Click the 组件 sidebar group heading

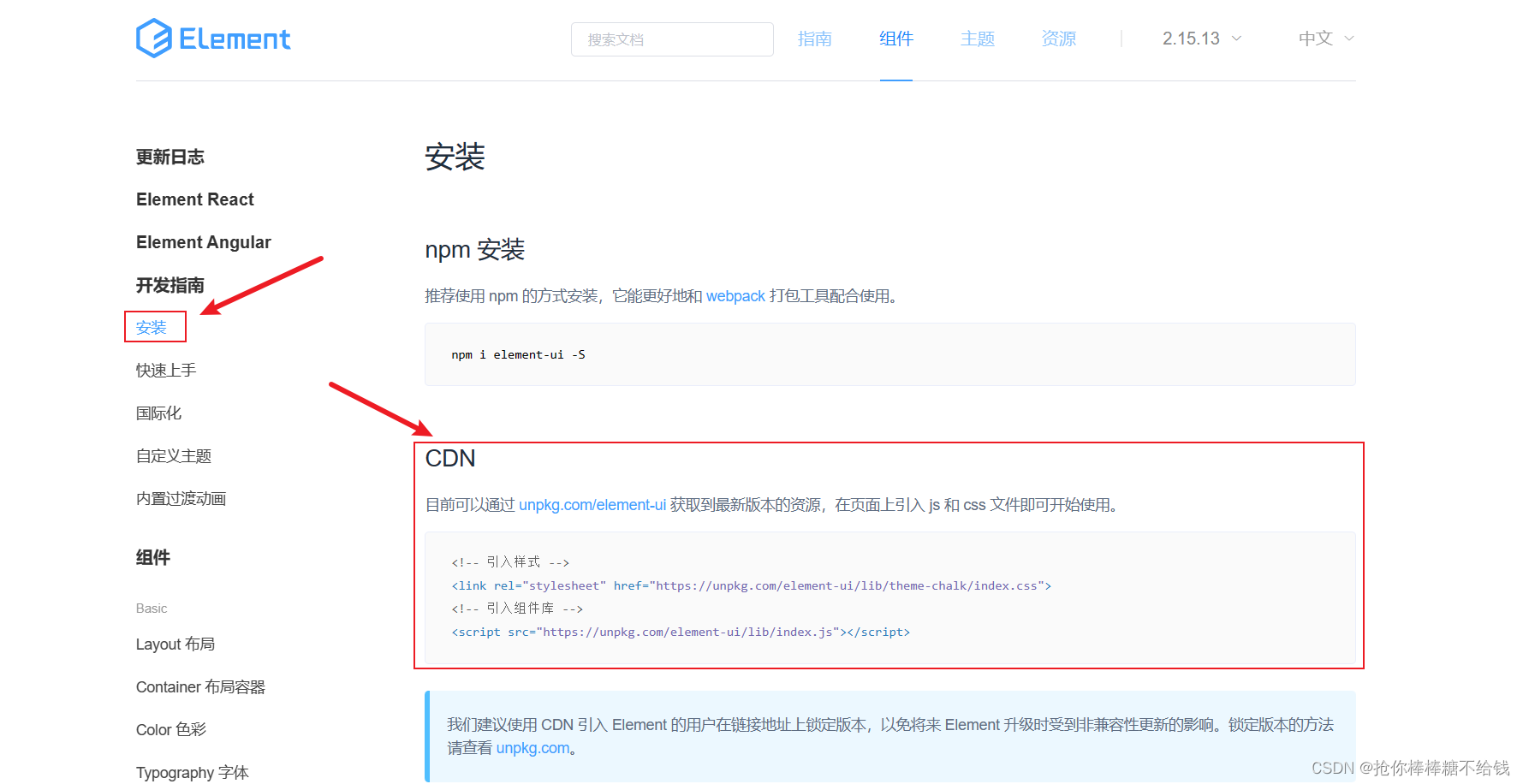tap(153, 557)
